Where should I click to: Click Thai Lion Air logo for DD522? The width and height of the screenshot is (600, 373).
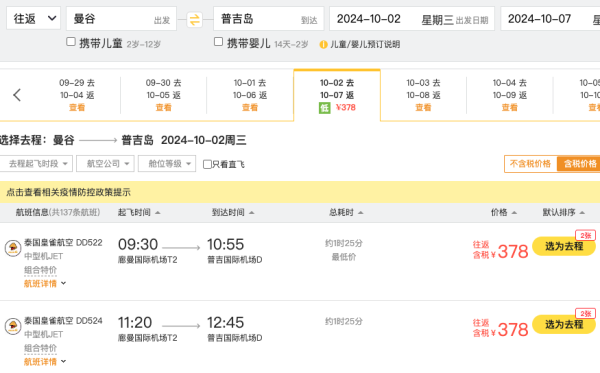[x=13, y=248]
